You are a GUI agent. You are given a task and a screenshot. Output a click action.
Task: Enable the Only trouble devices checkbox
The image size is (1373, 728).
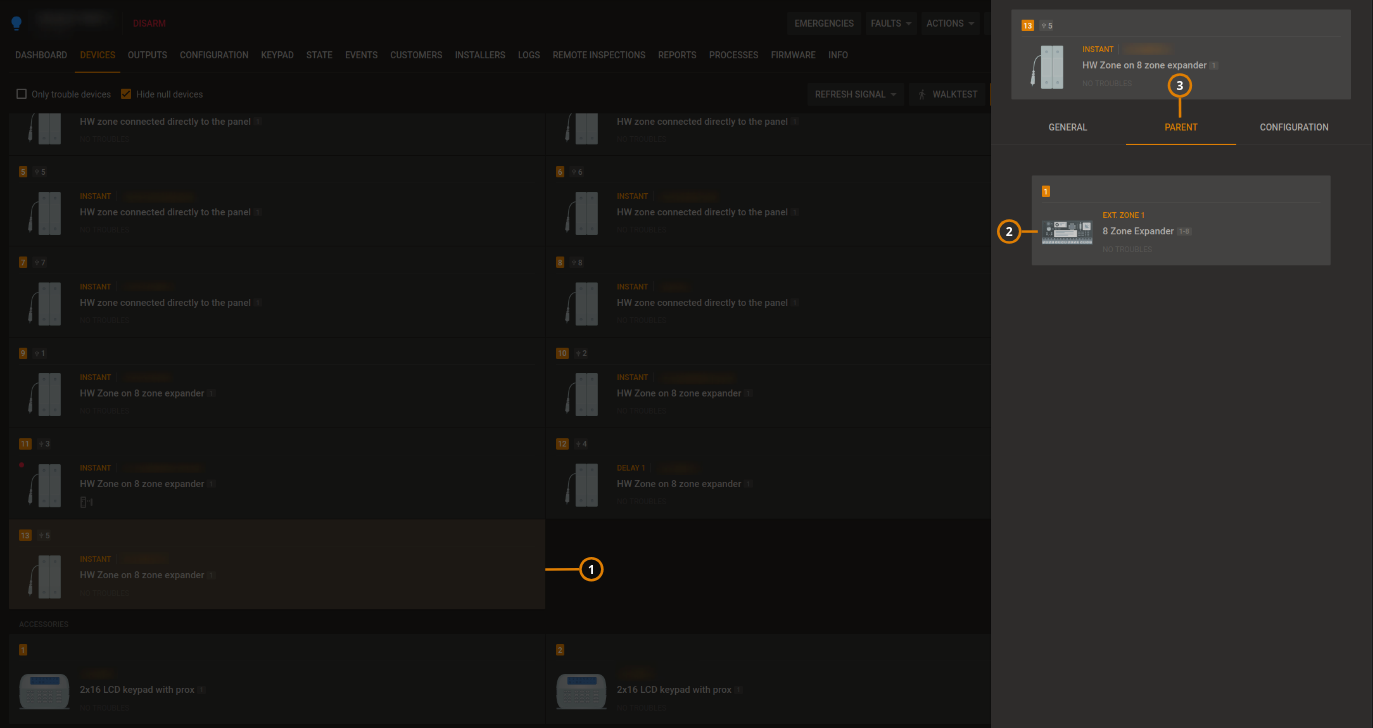(x=21, y=93)
